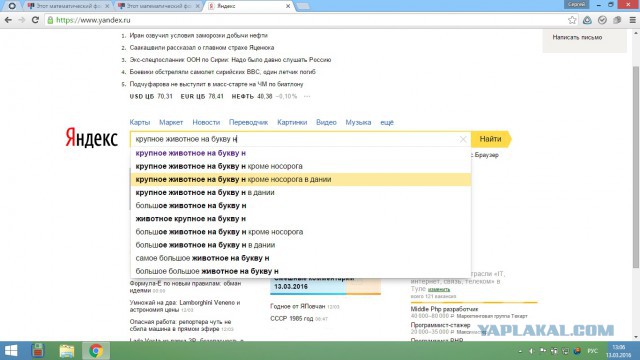Expand the ещё services menu
Screen dimensions: 640x360
click(x=387, y=122)
